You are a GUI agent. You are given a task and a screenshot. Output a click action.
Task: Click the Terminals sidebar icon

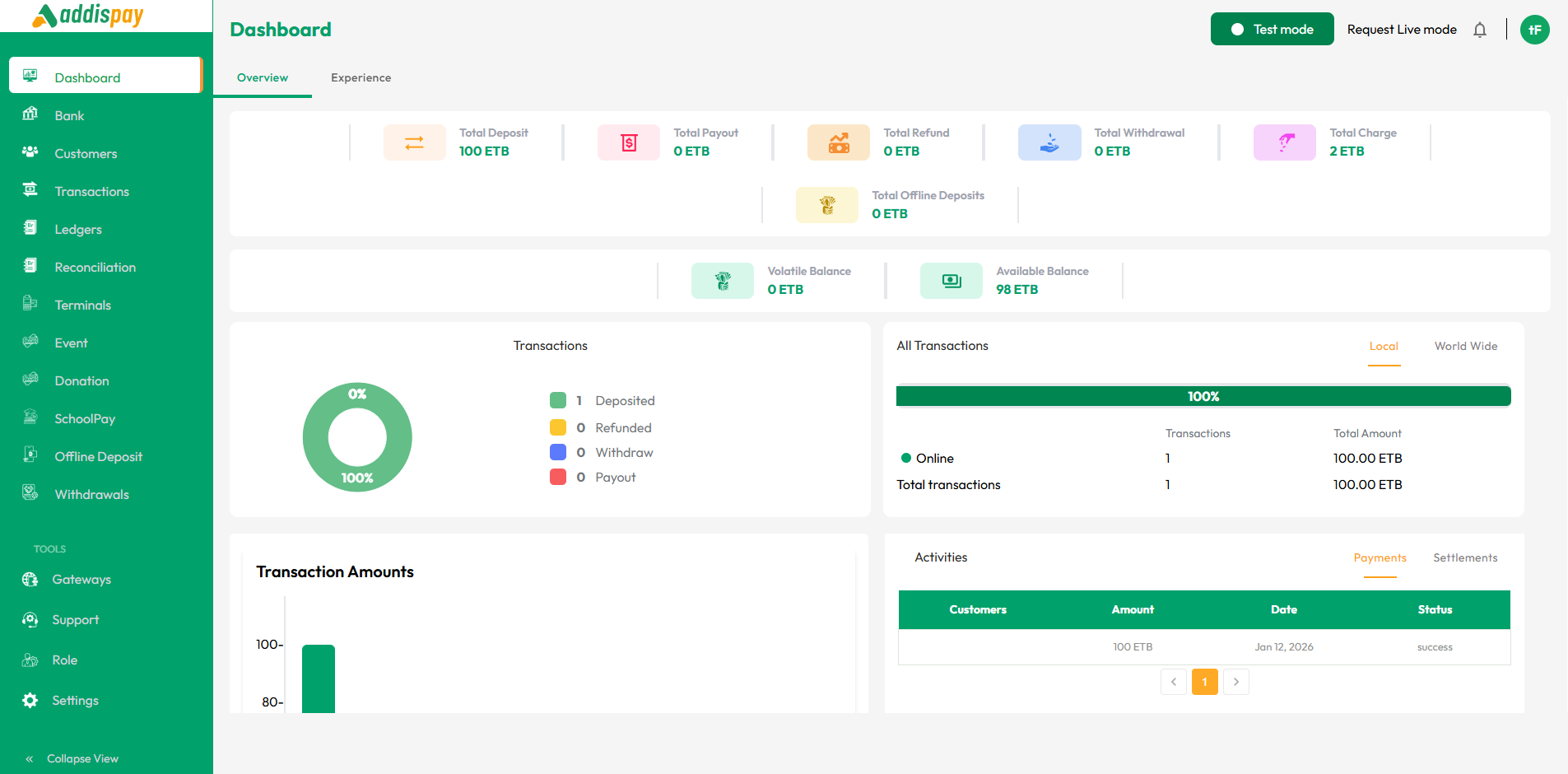point(30,304)
